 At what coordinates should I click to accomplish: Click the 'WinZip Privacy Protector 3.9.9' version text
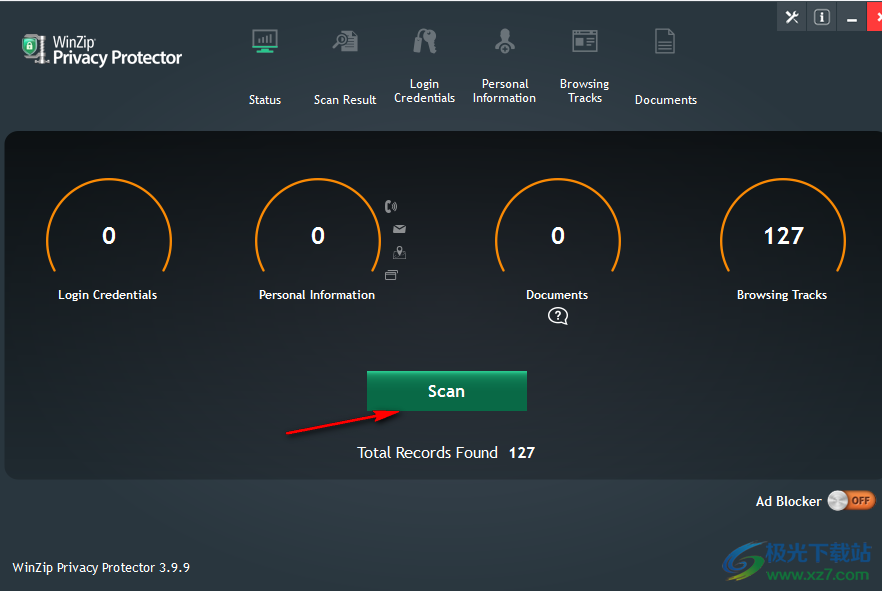pyautogui.click(x=101, y=567)
